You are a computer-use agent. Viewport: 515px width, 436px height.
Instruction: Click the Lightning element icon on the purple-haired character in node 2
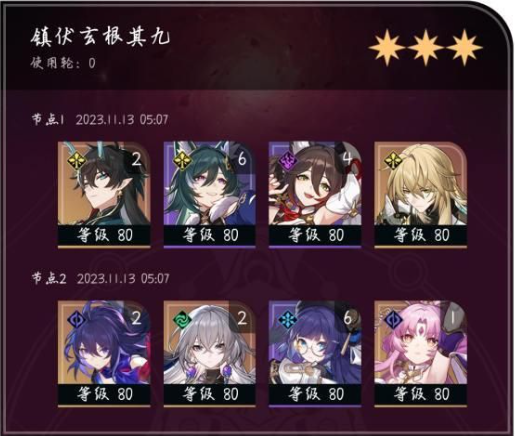(76, 320)
